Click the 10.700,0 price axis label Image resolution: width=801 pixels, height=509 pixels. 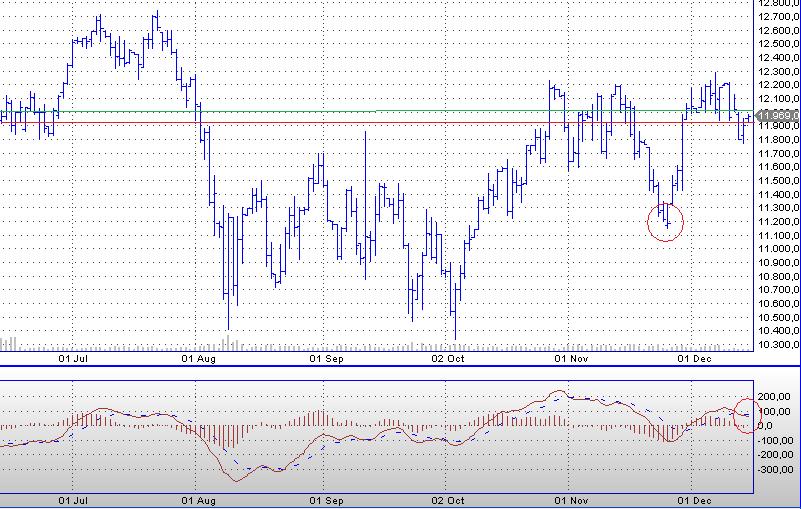coord(779,289)
